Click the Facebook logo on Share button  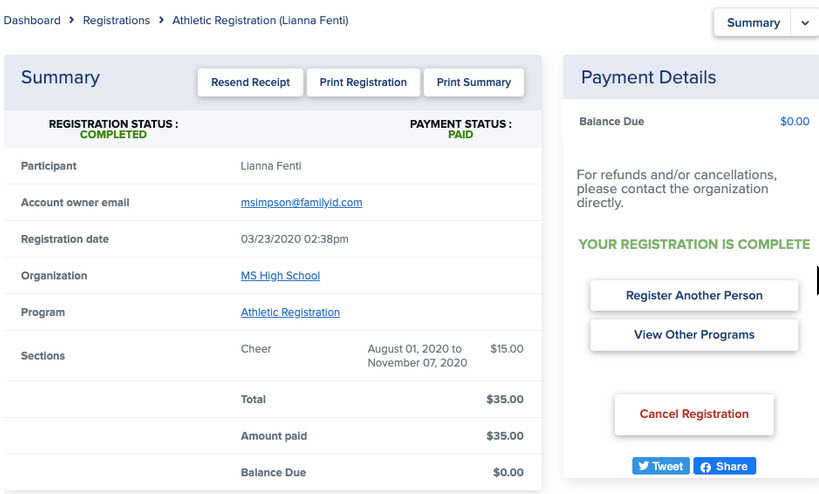705,467
